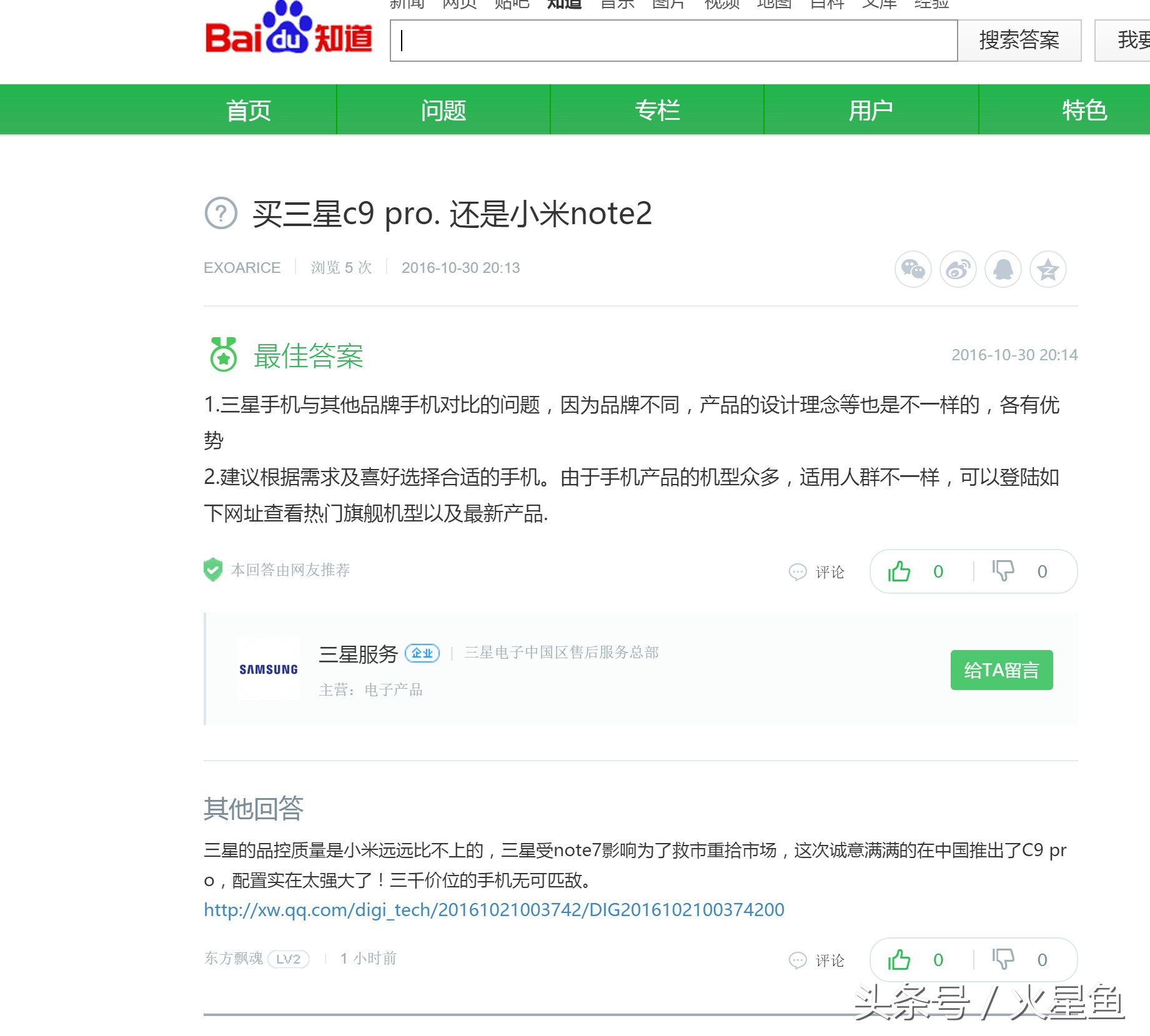
Task: Open the 用户 tab
Action: (x=871, y=110)
